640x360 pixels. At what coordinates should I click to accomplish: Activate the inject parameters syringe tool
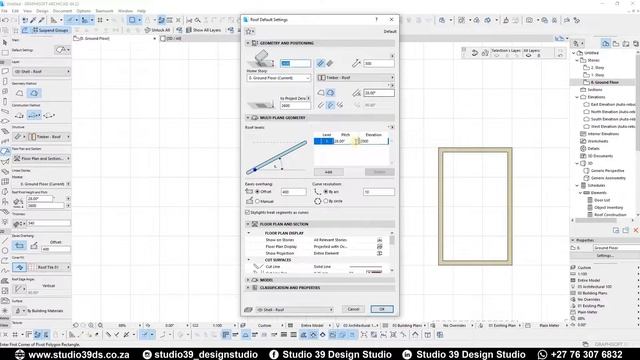pos(41,20)
